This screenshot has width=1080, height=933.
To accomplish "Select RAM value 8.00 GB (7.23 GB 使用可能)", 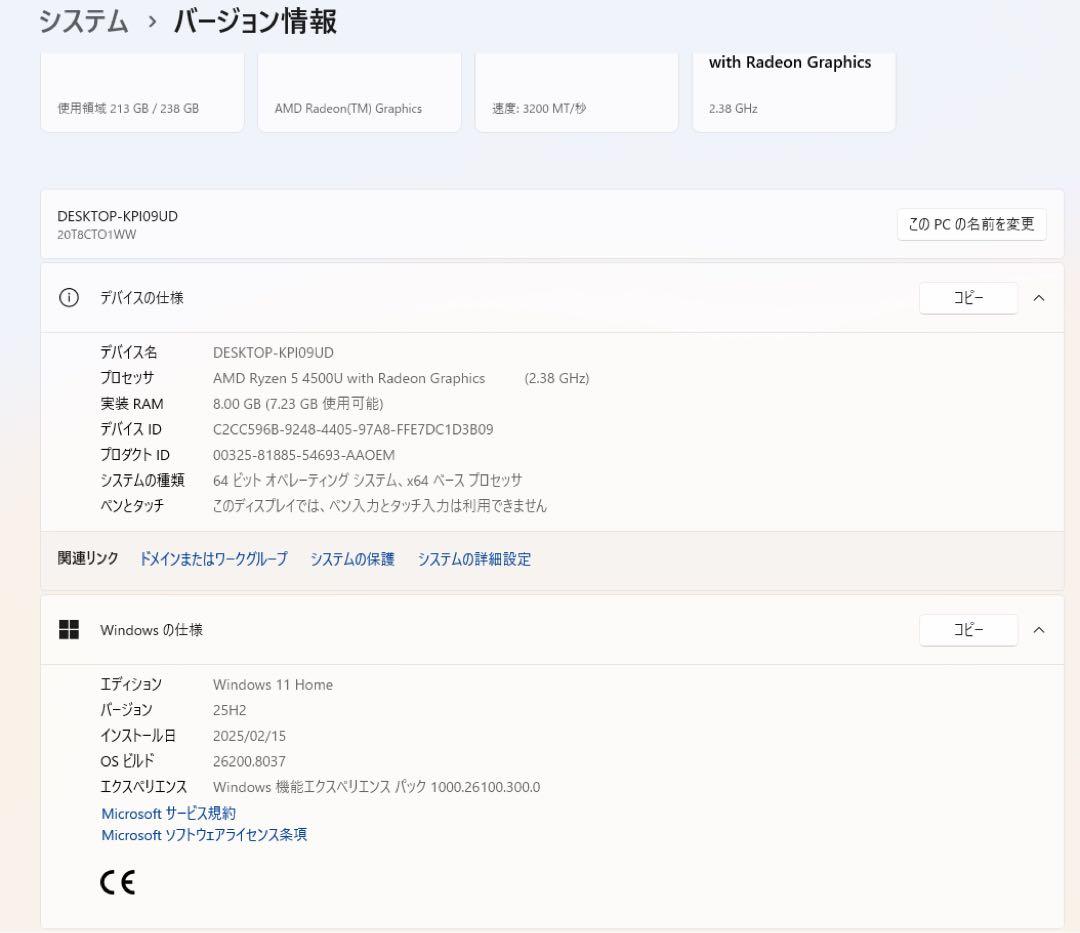I will (x=298, y=403).
